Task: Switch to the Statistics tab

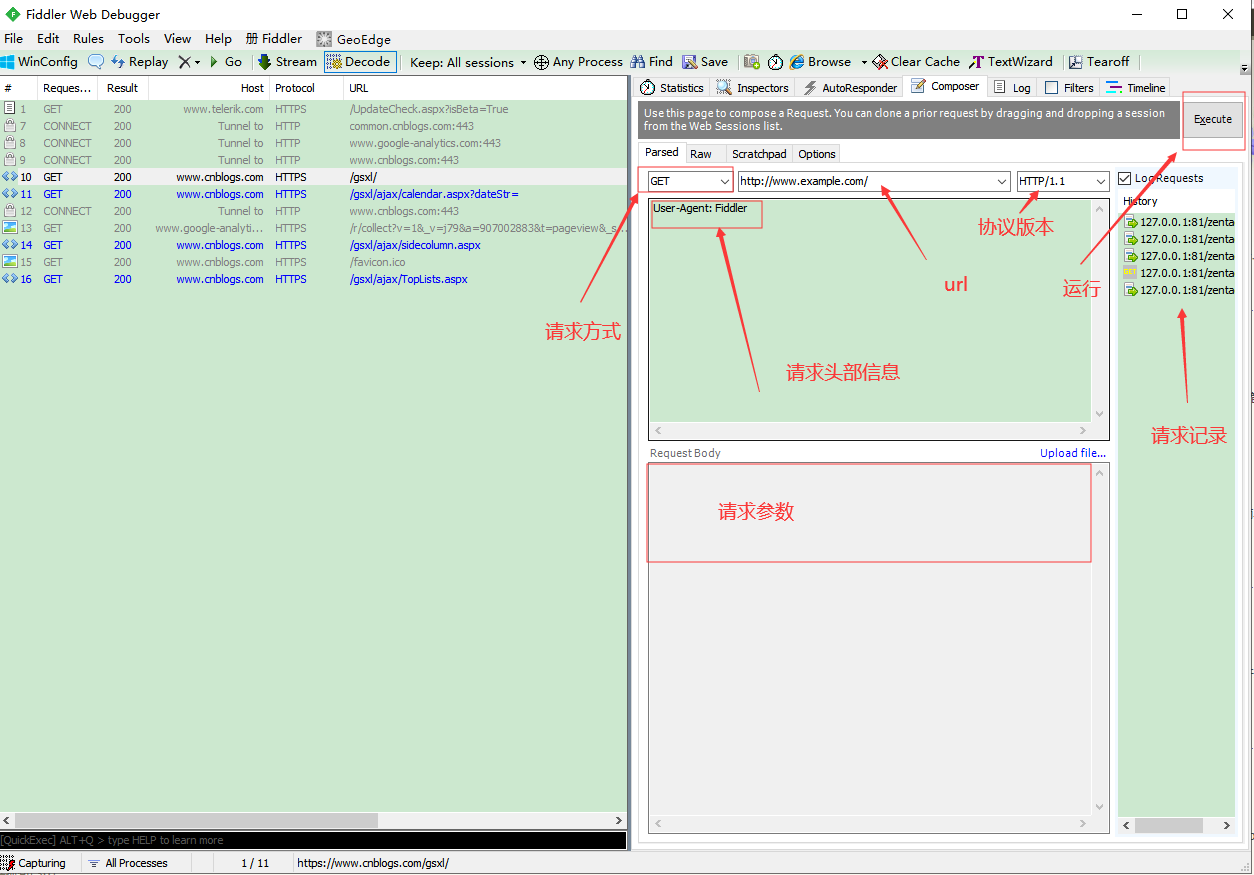Action: pyautogui.click(x=672, y=88)
